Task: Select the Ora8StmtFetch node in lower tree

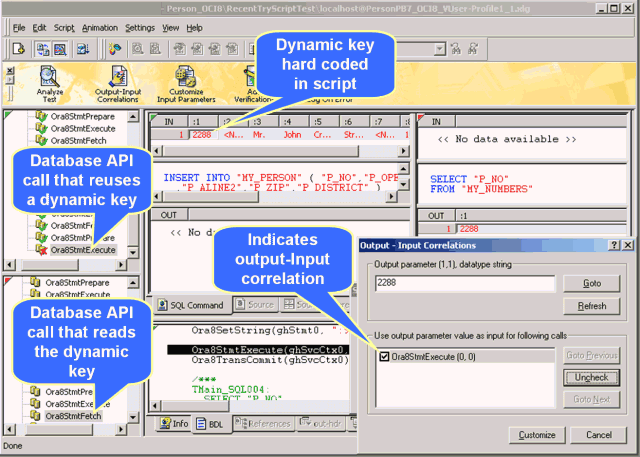Action: (73, 416)
